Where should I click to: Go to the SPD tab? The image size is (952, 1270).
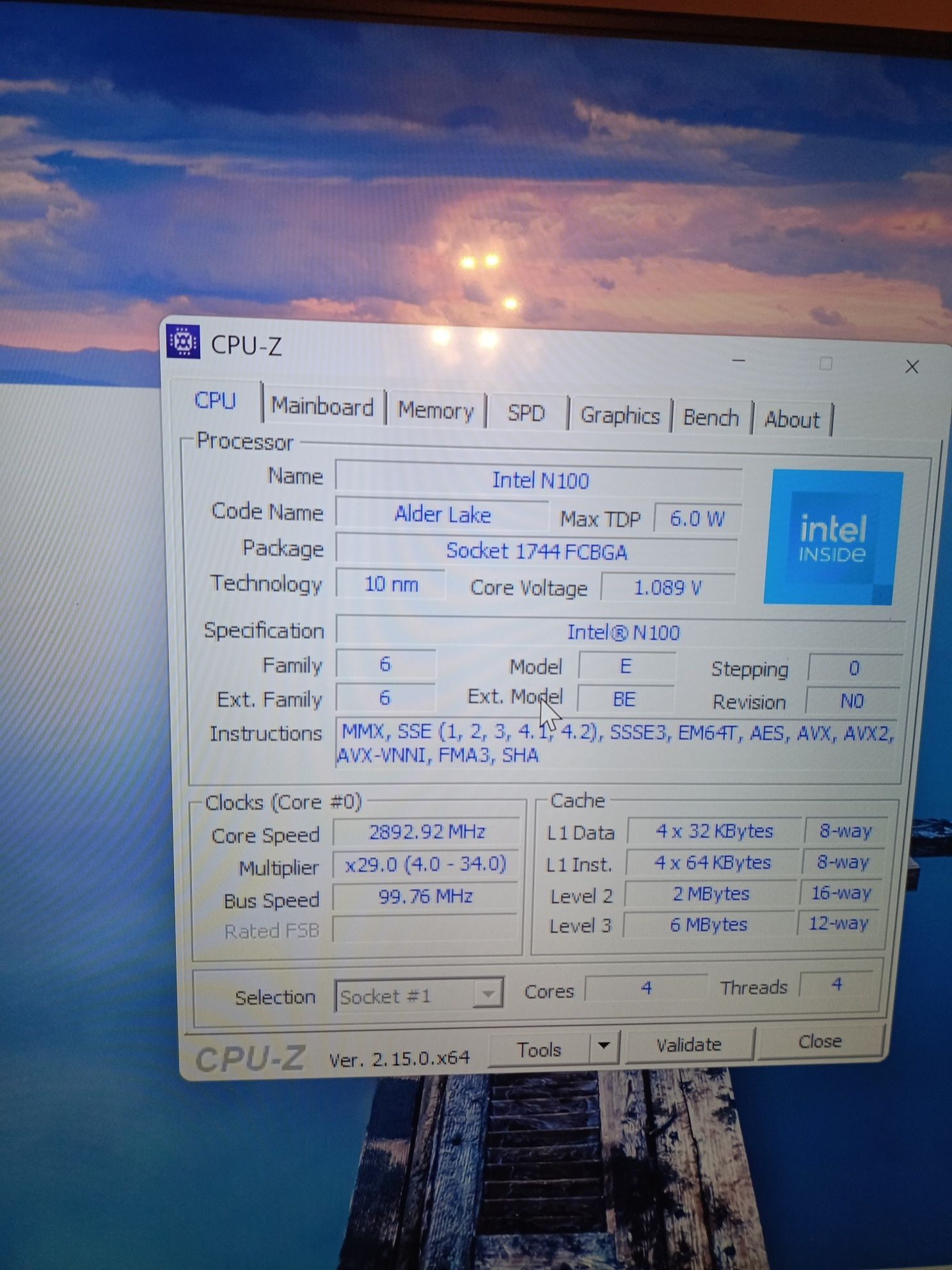pyautogui.click(x=527, y=413)
